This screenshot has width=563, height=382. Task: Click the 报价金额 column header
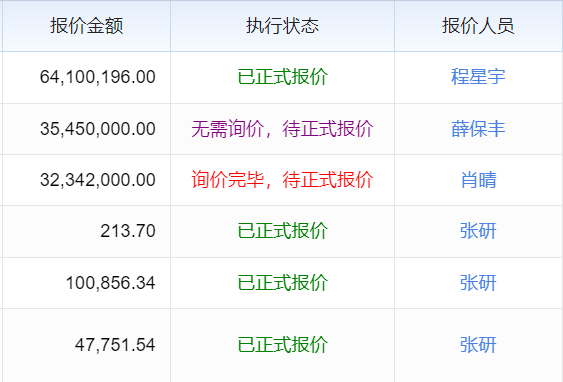click(87, 26)
